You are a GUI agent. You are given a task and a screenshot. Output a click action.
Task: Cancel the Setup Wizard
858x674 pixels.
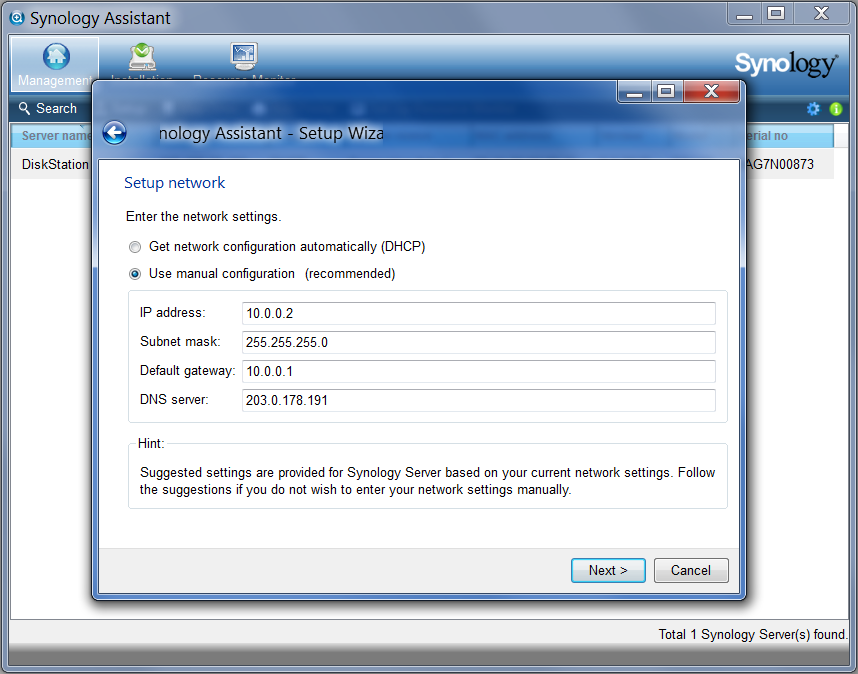tap(691, 570)
